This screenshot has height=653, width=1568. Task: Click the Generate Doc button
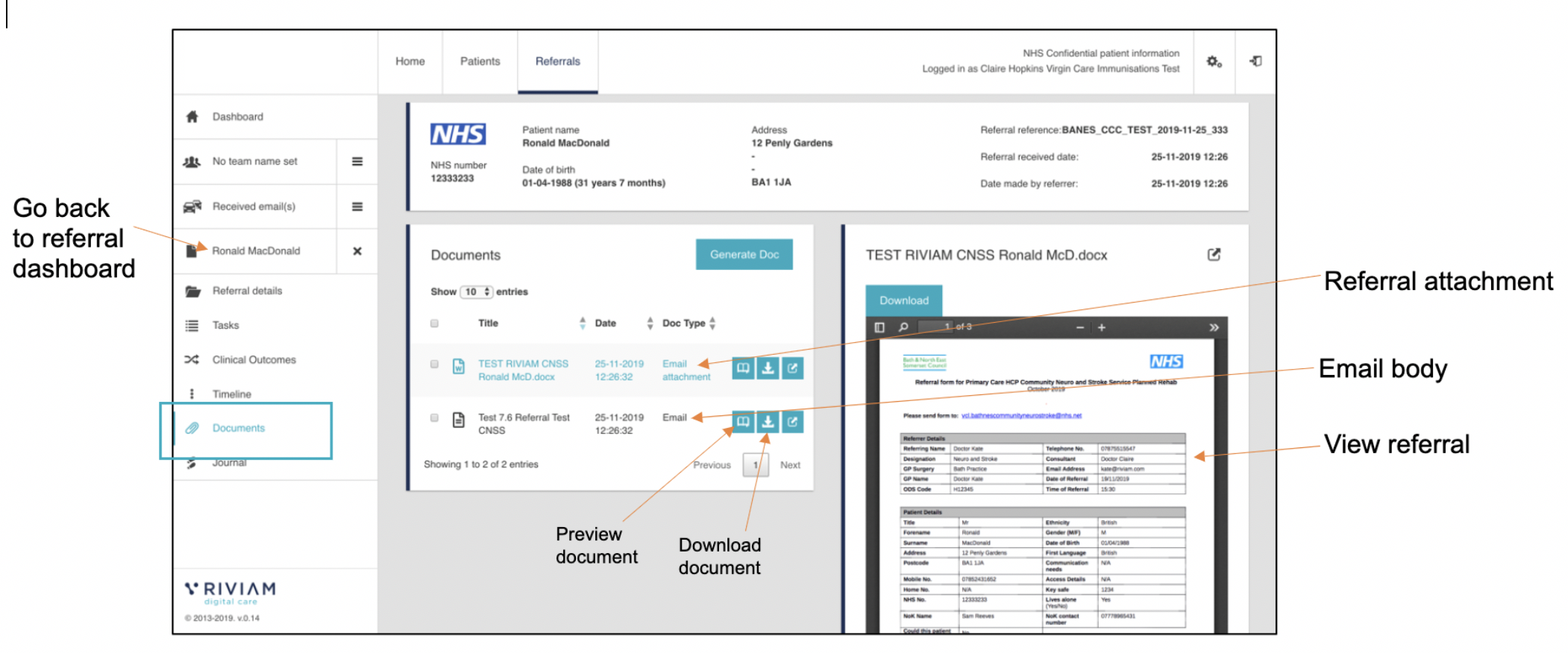[744, 255]
